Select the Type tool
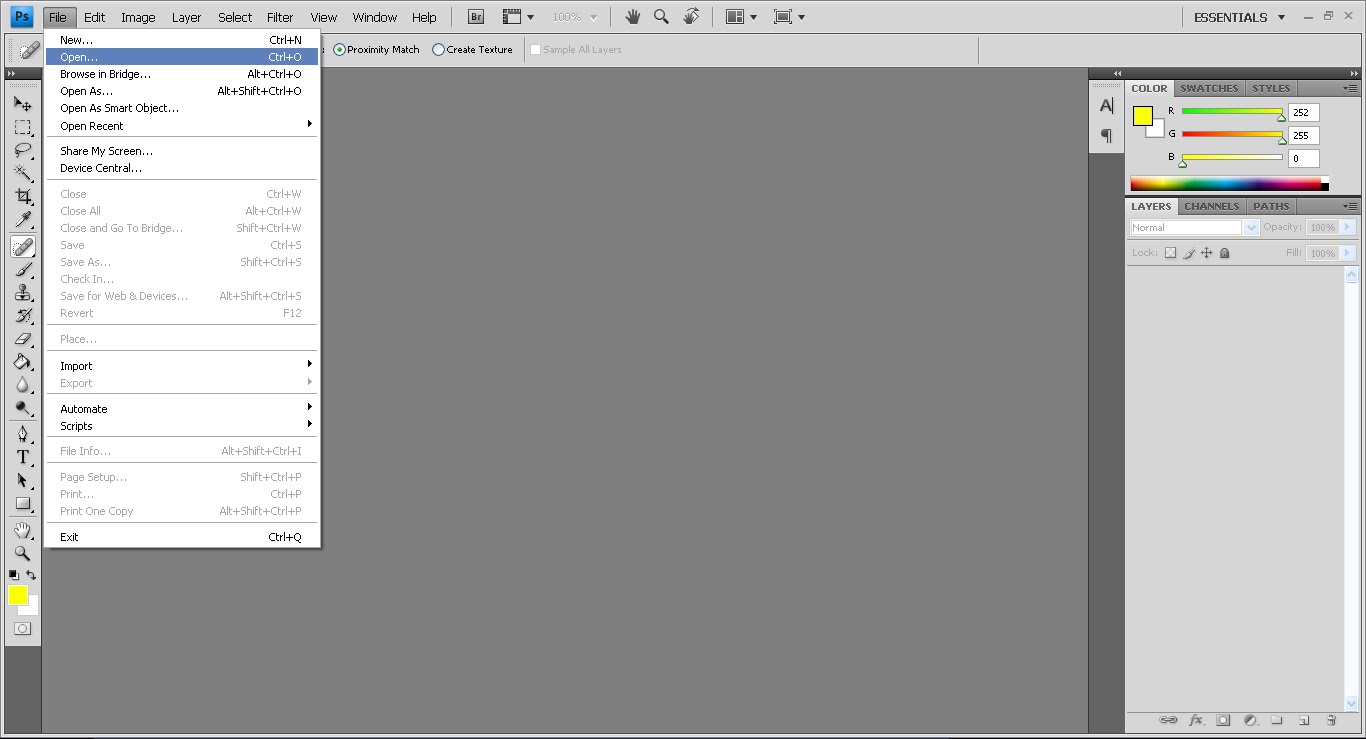The height and width of the screenshot is (739, 1366). [x=22, y=457]
